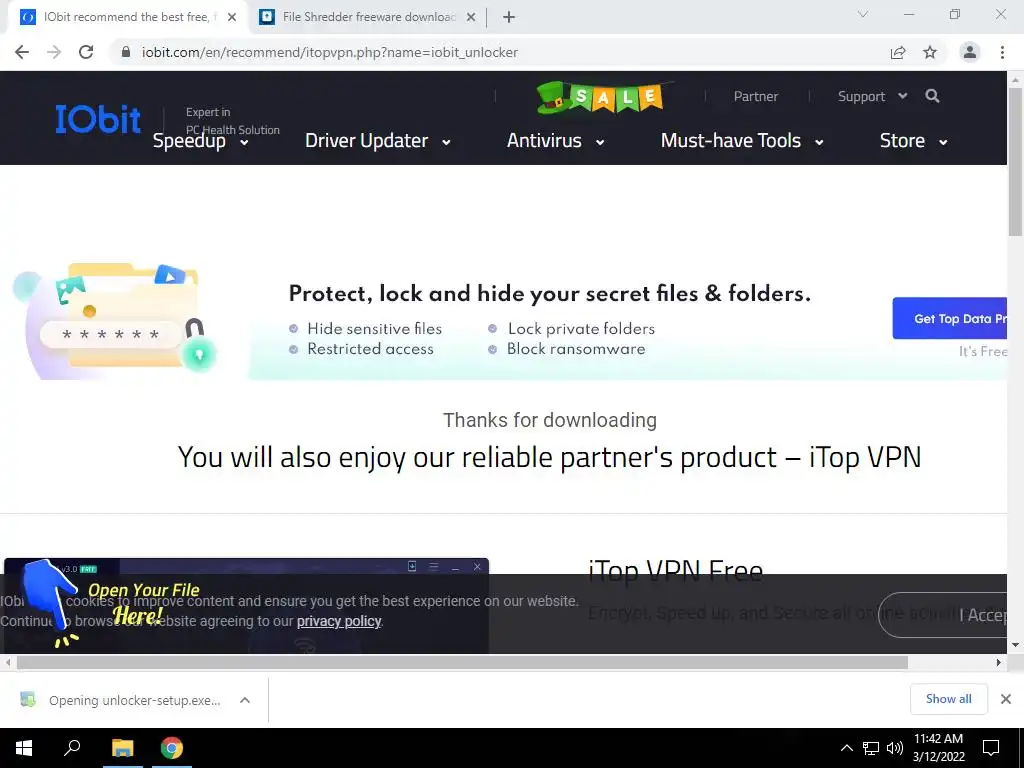
Task: Click the padlock site info icon
Action: point(126,52)
